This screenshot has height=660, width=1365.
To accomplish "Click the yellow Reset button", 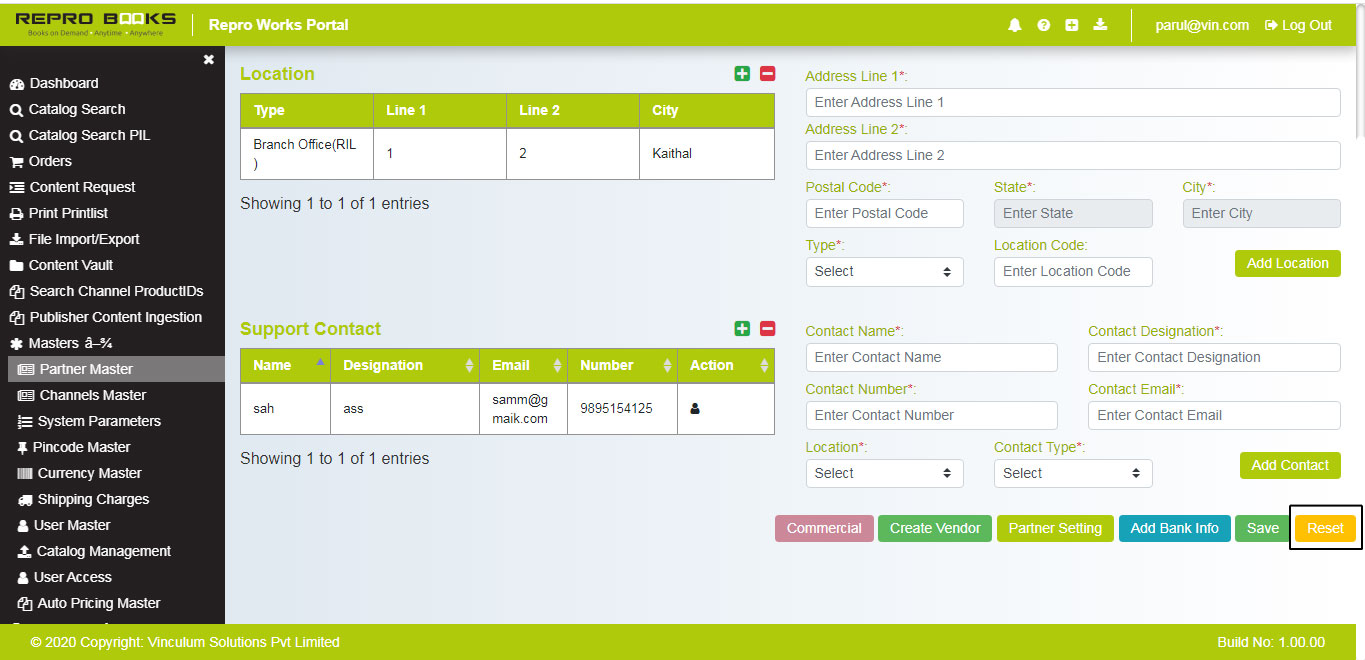I will click(1325, 529).
